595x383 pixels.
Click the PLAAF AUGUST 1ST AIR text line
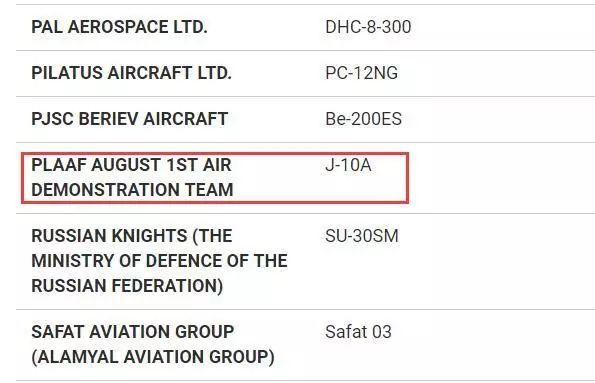coord(131,165)
